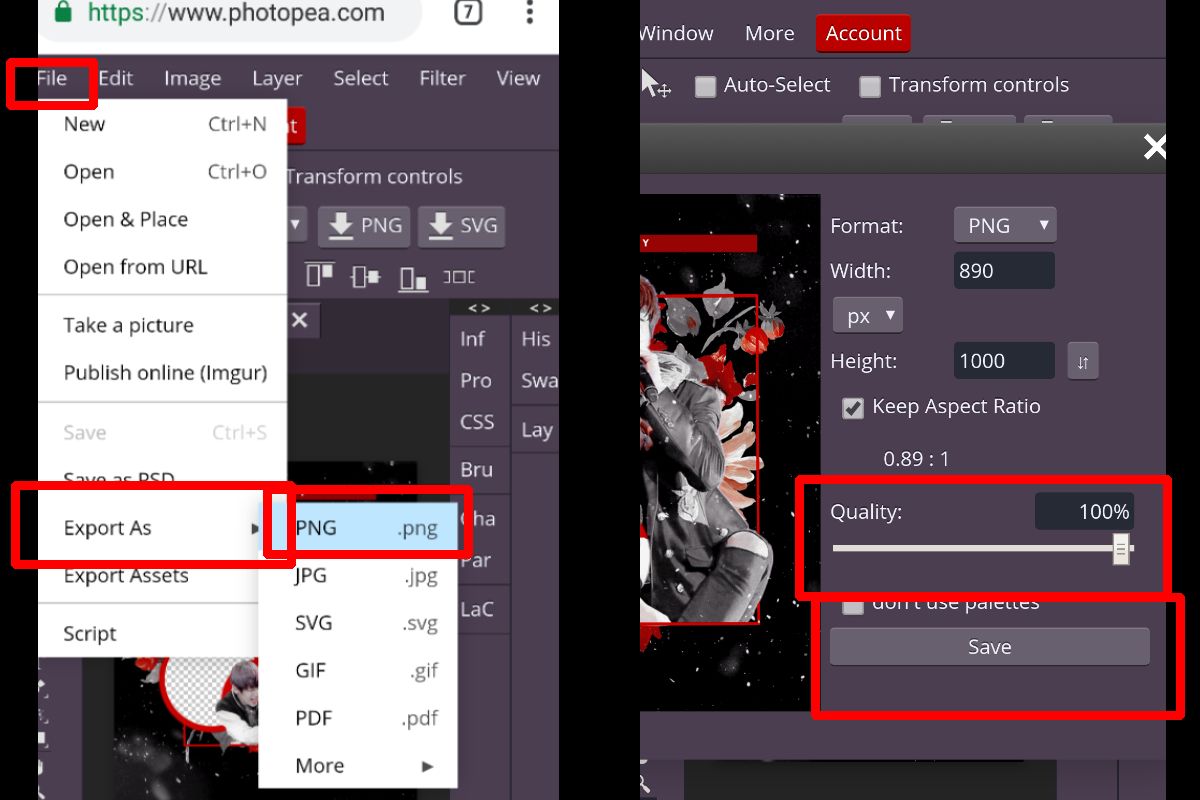Image resolution: width=1200 pixels, height=800 pixels.
Task: Open the Image menu
Action: pyautogui.click(x=192, y=78)
